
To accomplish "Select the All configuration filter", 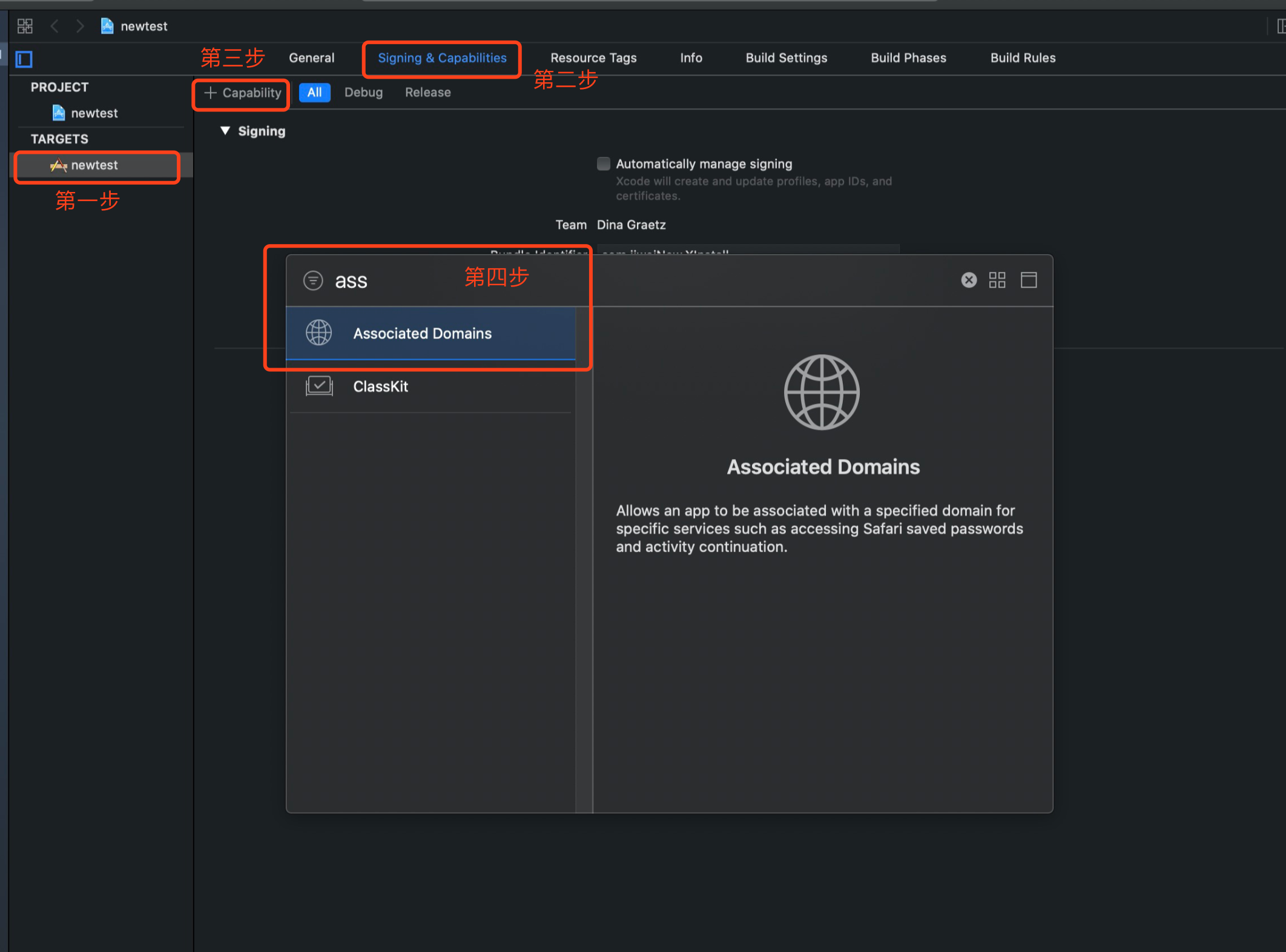I will (x=314, y=93).
